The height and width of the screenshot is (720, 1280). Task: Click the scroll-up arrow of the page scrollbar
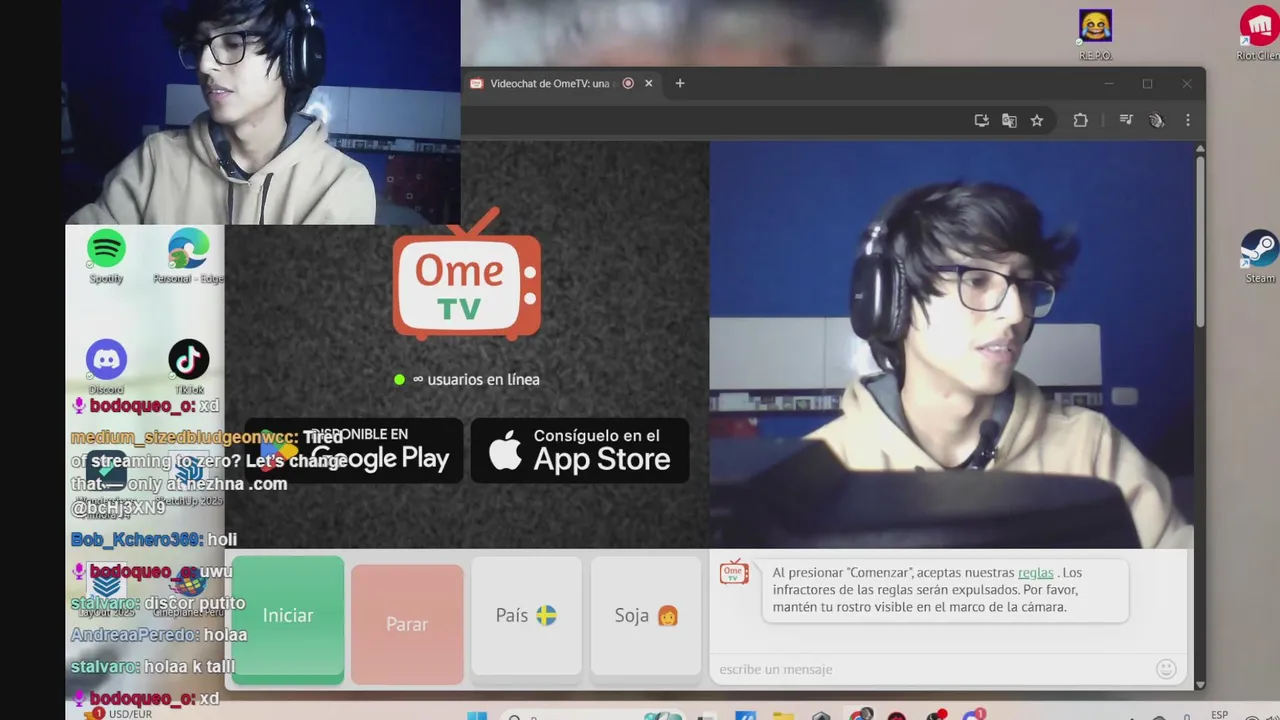tap(1200, 149)
